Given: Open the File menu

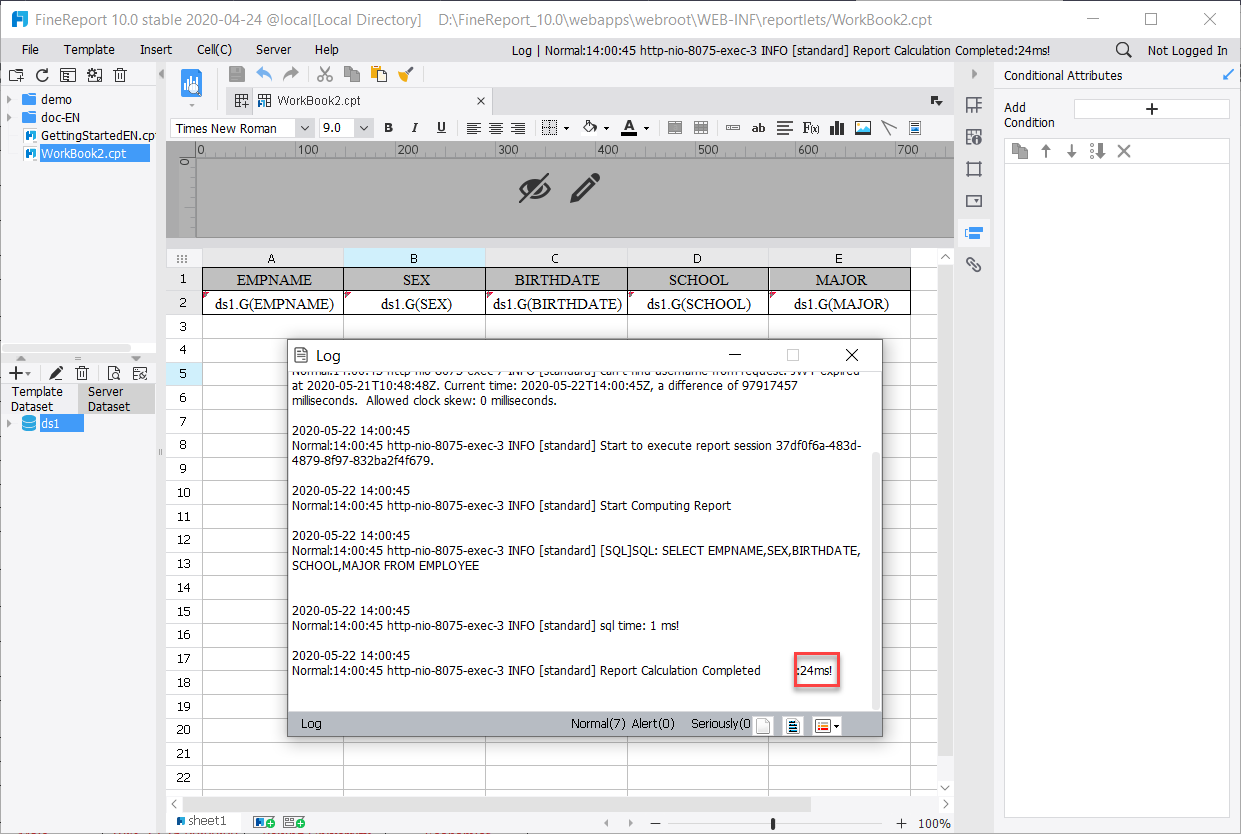Looking at the screenshot, I should (x=30, y=50).
